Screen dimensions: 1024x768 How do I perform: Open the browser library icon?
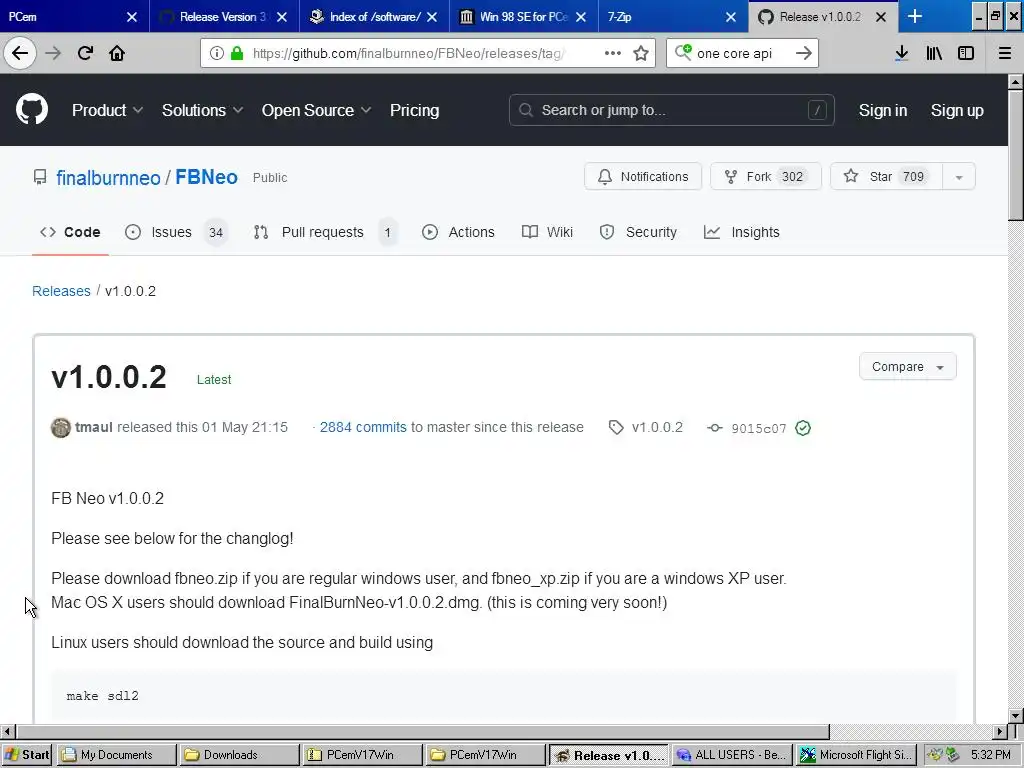(934, 54)
